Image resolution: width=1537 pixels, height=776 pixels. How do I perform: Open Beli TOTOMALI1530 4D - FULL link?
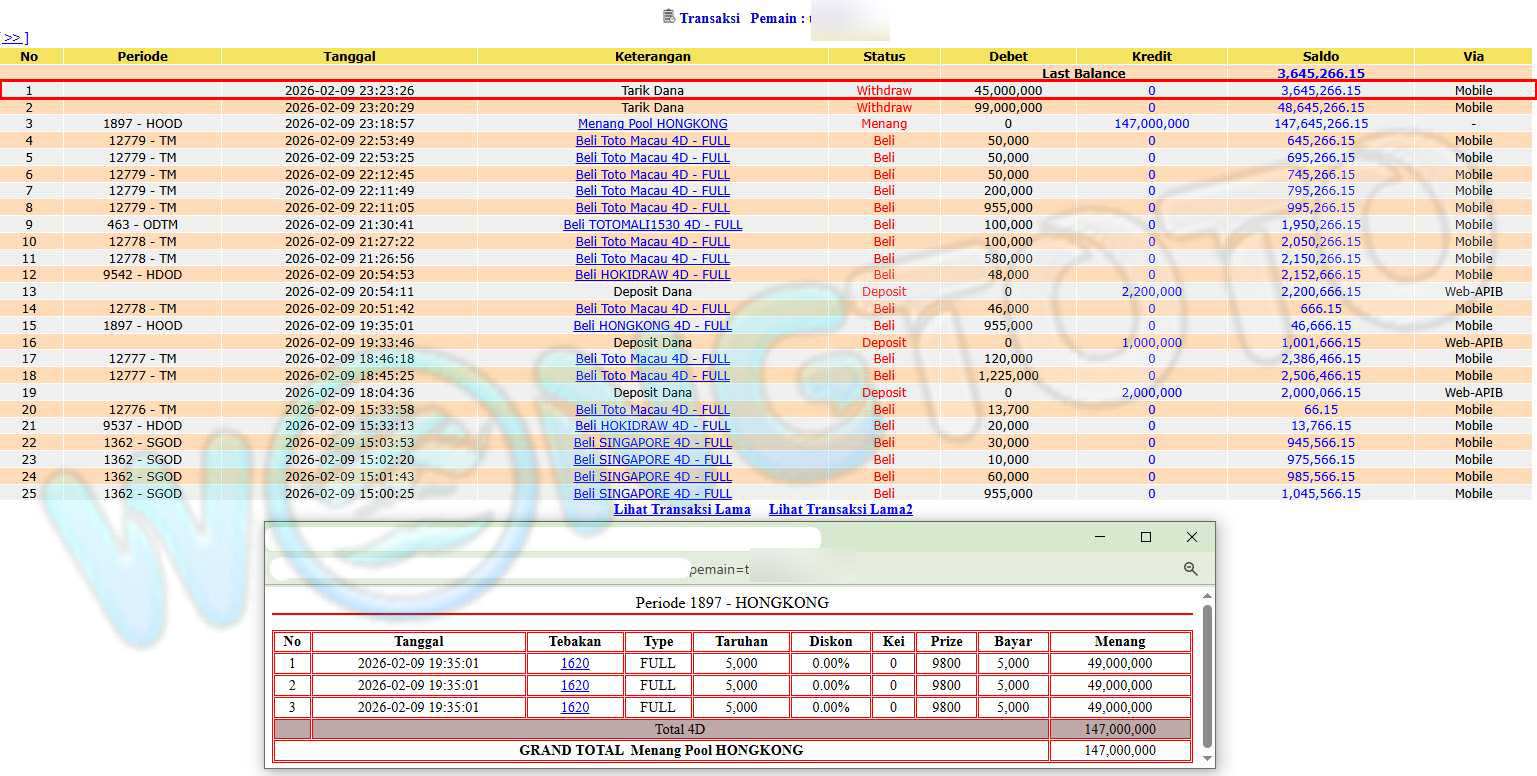click(652, 225)
